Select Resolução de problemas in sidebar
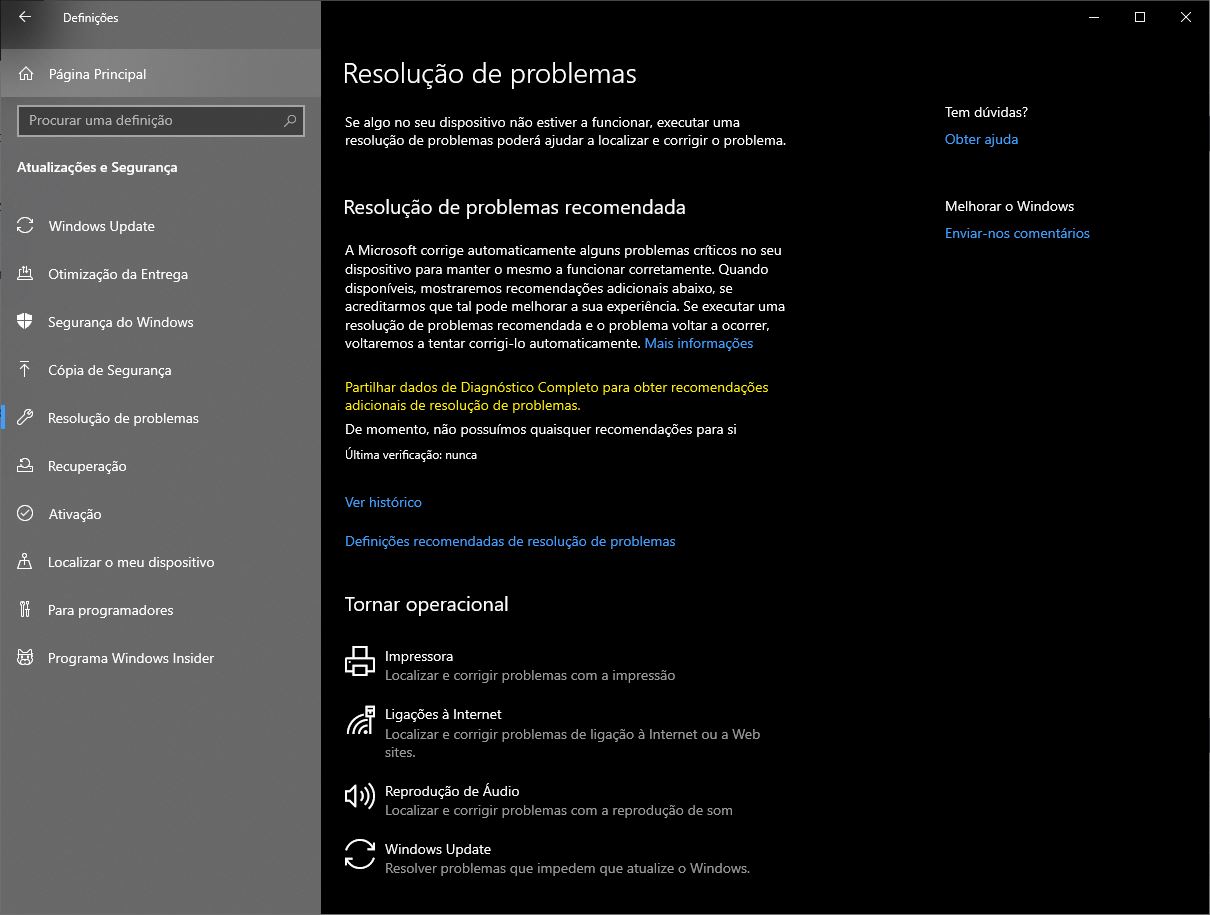 pos(160,418)
